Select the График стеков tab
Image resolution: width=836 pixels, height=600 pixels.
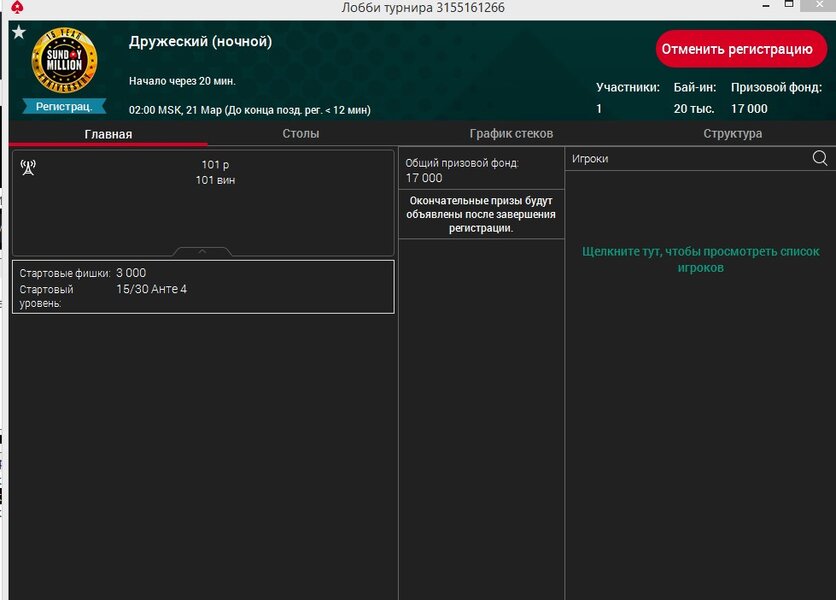[511, 134]
